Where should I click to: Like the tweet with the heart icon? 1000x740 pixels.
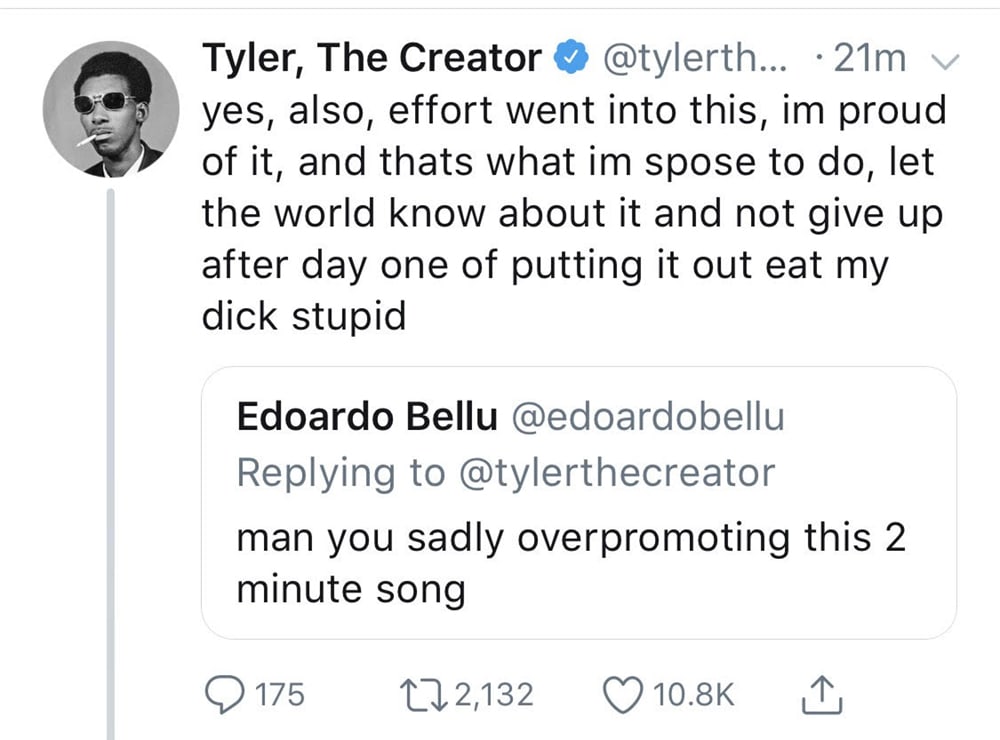pos(624,694)
